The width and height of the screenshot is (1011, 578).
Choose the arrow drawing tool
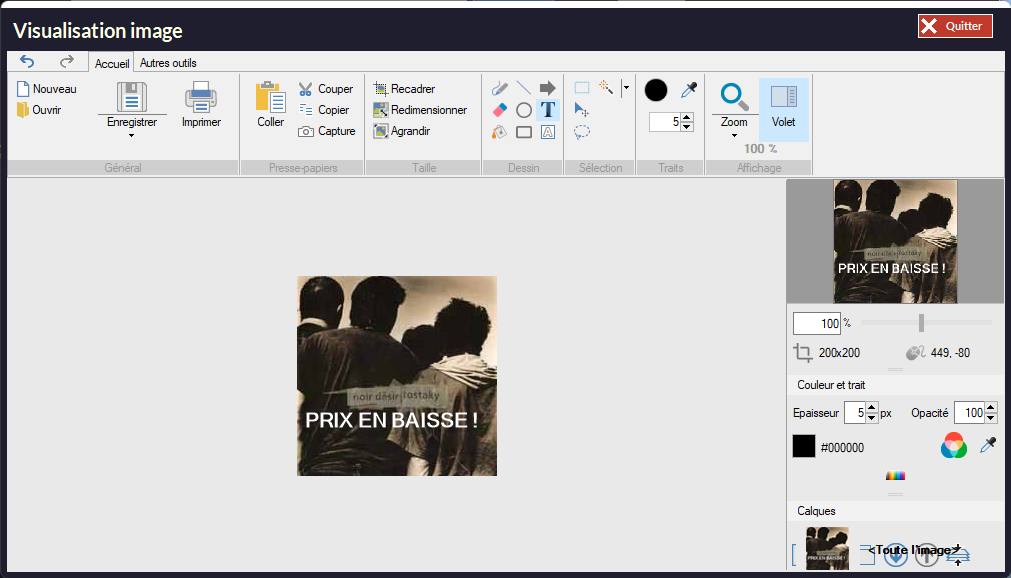547,88
